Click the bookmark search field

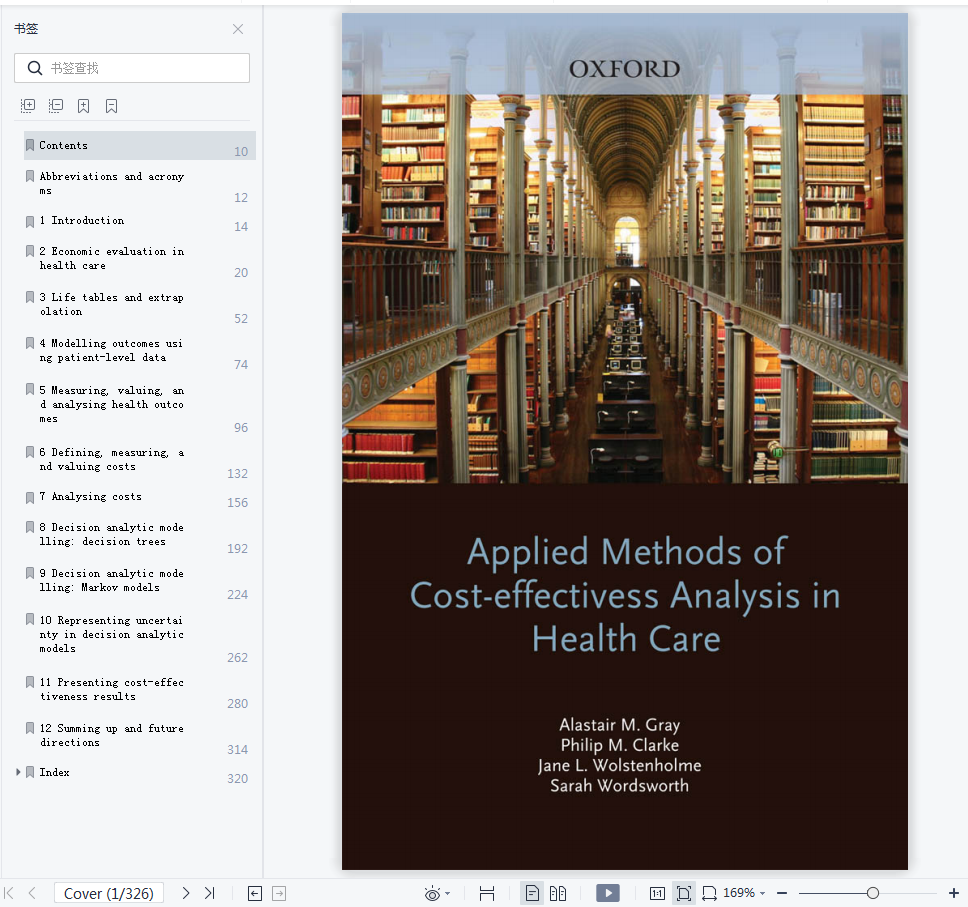(132, 68)
